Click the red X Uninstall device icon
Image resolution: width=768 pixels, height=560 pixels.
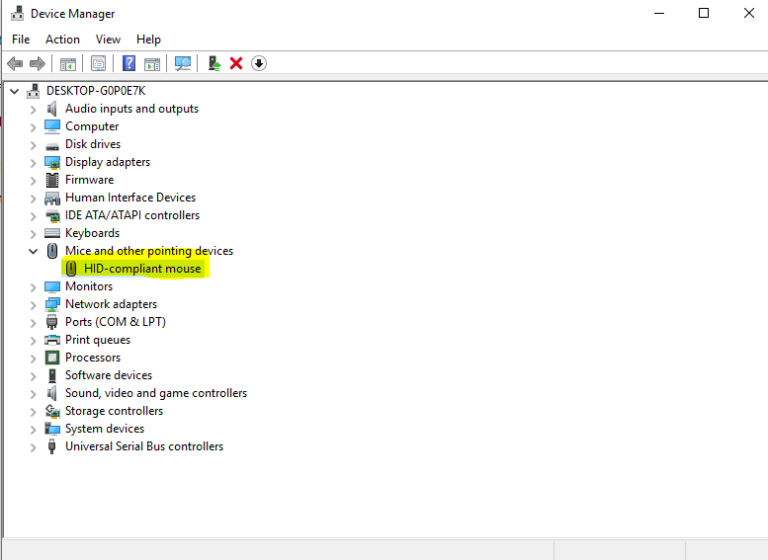click(x=236, y=63)
